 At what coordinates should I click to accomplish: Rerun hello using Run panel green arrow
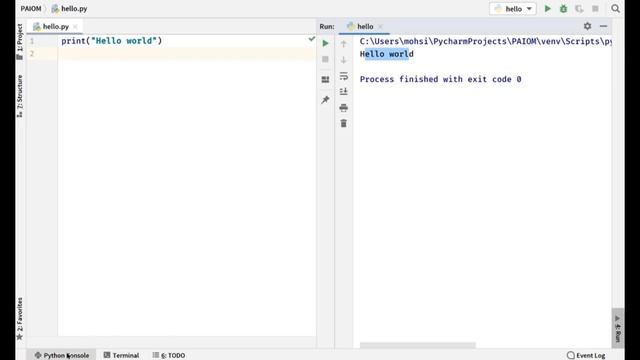[325, 43]
